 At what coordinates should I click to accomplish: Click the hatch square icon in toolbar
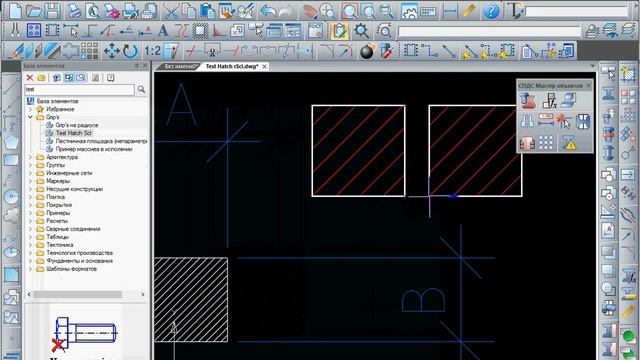[x=200, y=31]
